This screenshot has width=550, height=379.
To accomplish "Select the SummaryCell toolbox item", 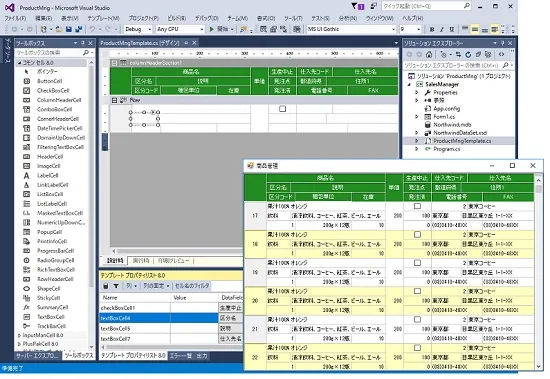I will 52,307.
